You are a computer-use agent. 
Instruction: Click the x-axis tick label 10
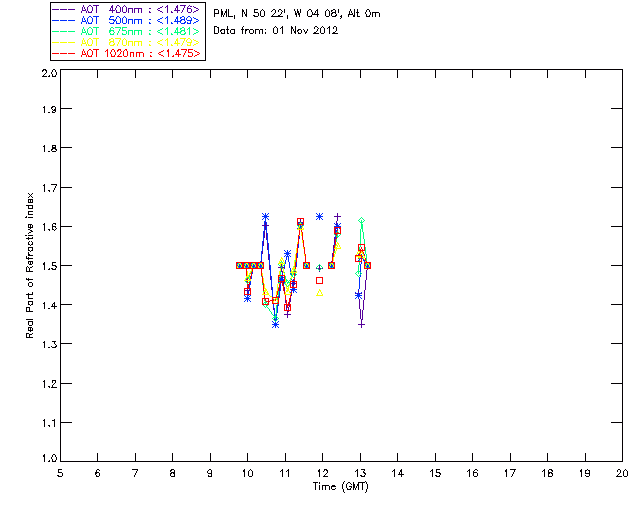pos(247,473)
